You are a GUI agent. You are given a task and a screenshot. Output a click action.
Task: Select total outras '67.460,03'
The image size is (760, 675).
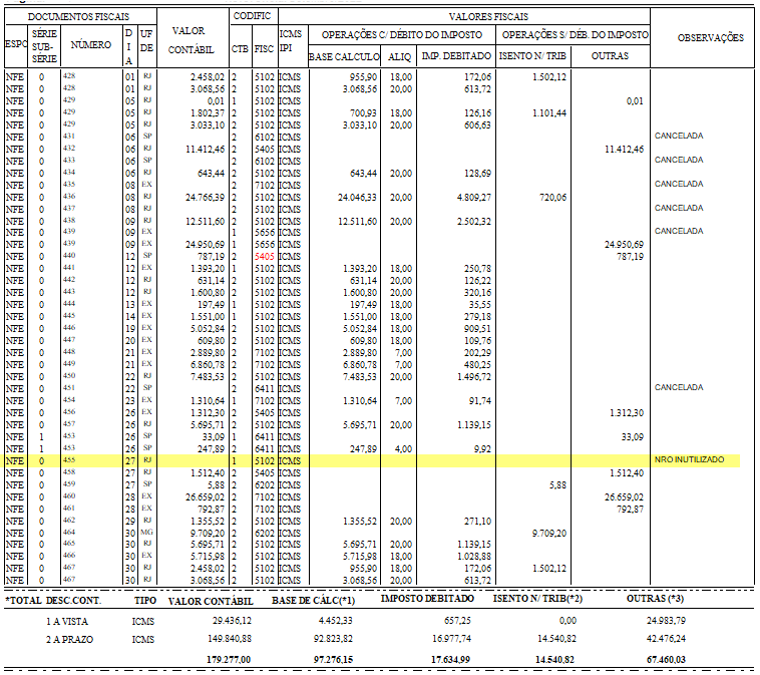(666, 659)
